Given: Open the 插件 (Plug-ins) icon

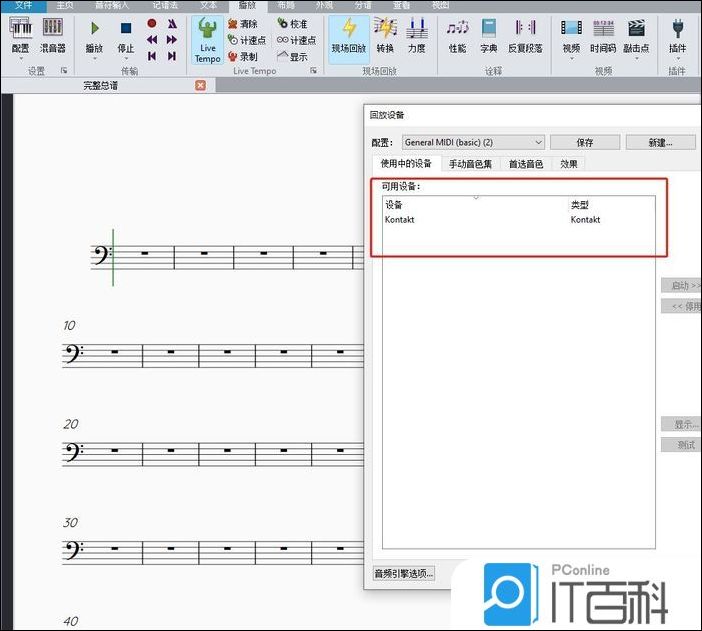Looking at the screenshot, I should [x=677, y=35].
